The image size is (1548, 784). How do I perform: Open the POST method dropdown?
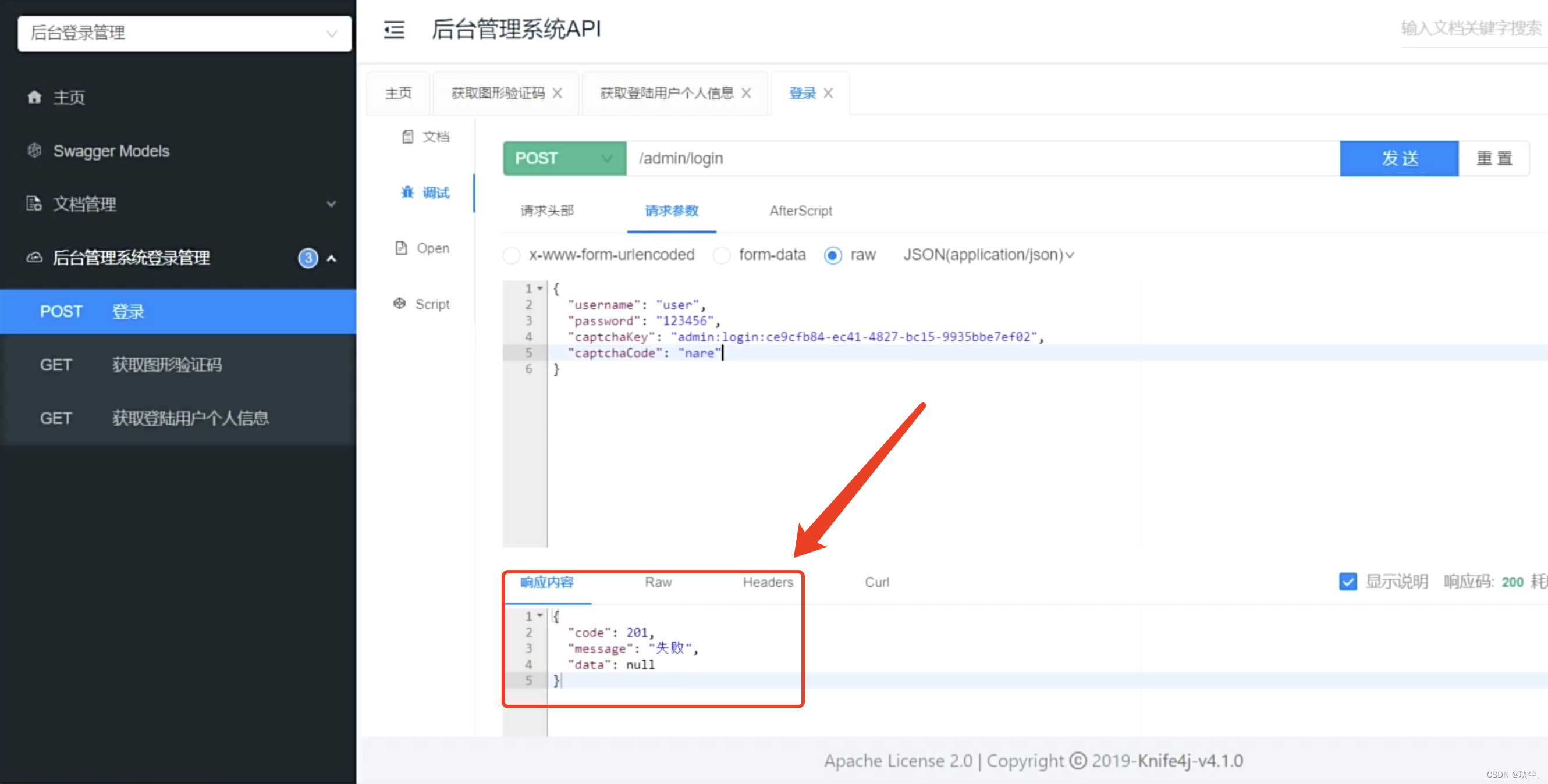point(564,158)
